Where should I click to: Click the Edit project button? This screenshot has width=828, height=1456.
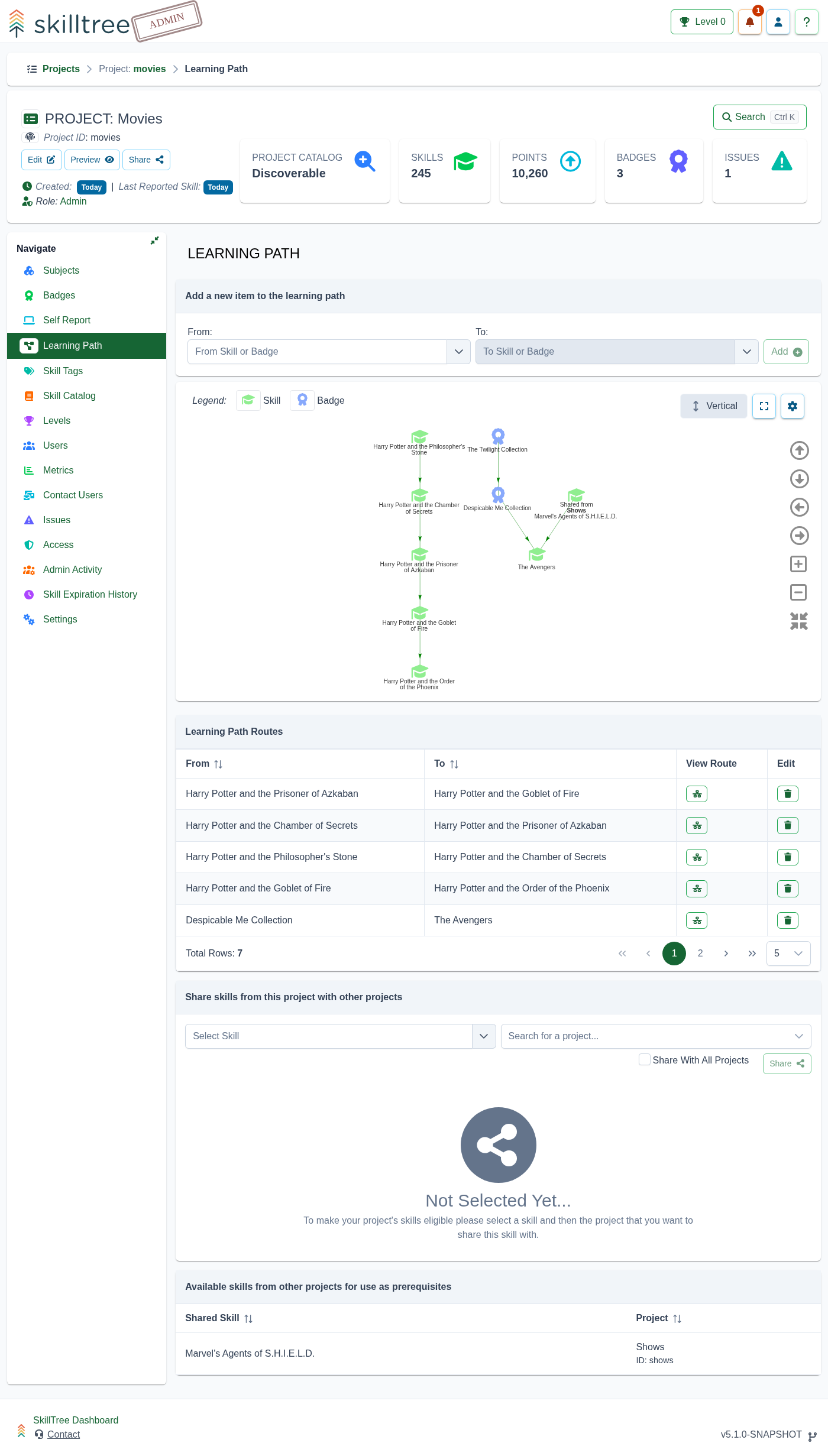[x=41, y=160]
